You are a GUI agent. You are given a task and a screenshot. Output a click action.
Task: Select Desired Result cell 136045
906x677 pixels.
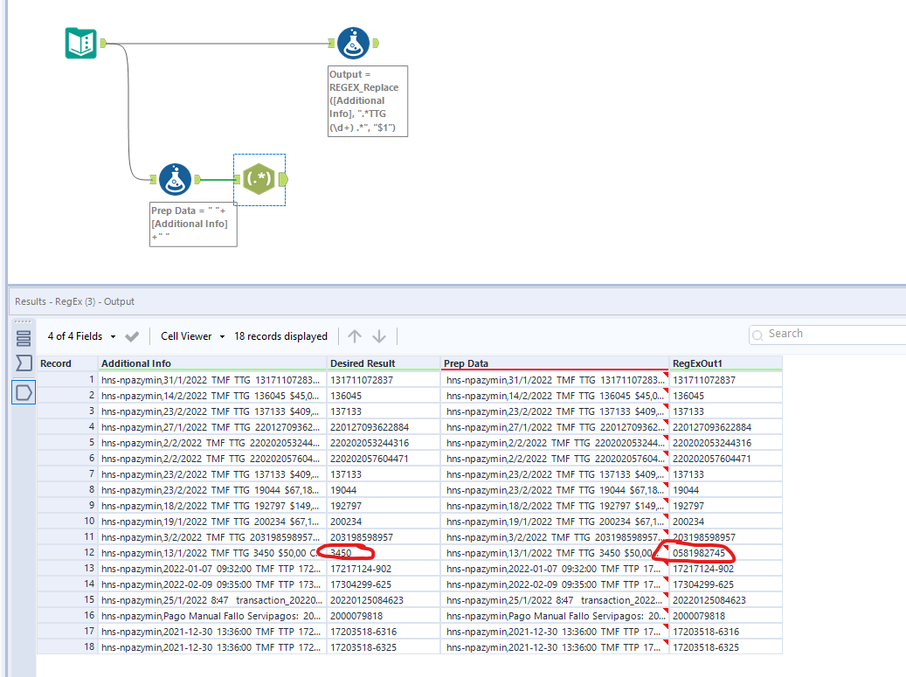pos(383,396)
